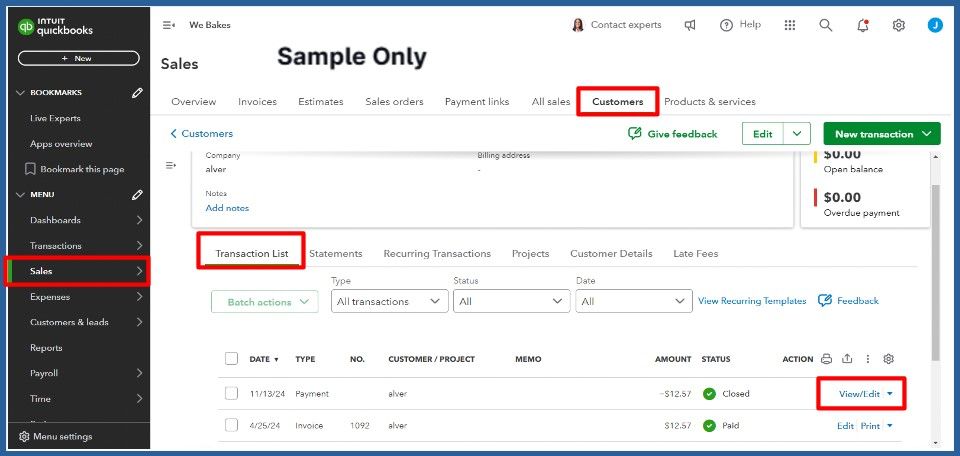
Task: Open table settings gear icon
Action: pos(889,359)
